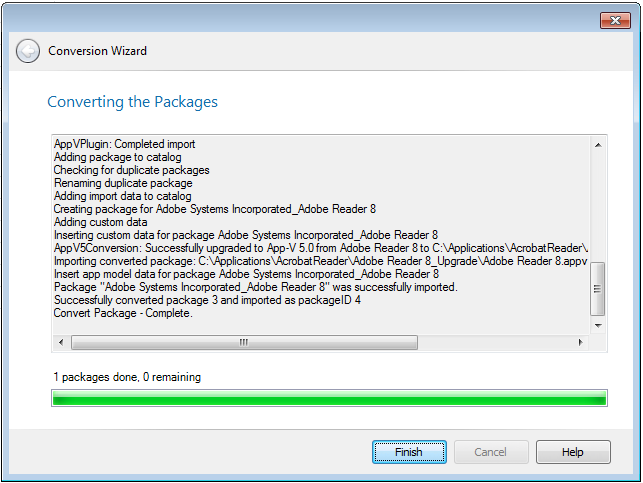The height and width of the screenshot is (483, 643).
Task: Click the vertical scrollbar thumb in the log
Action: coord(598,289)
